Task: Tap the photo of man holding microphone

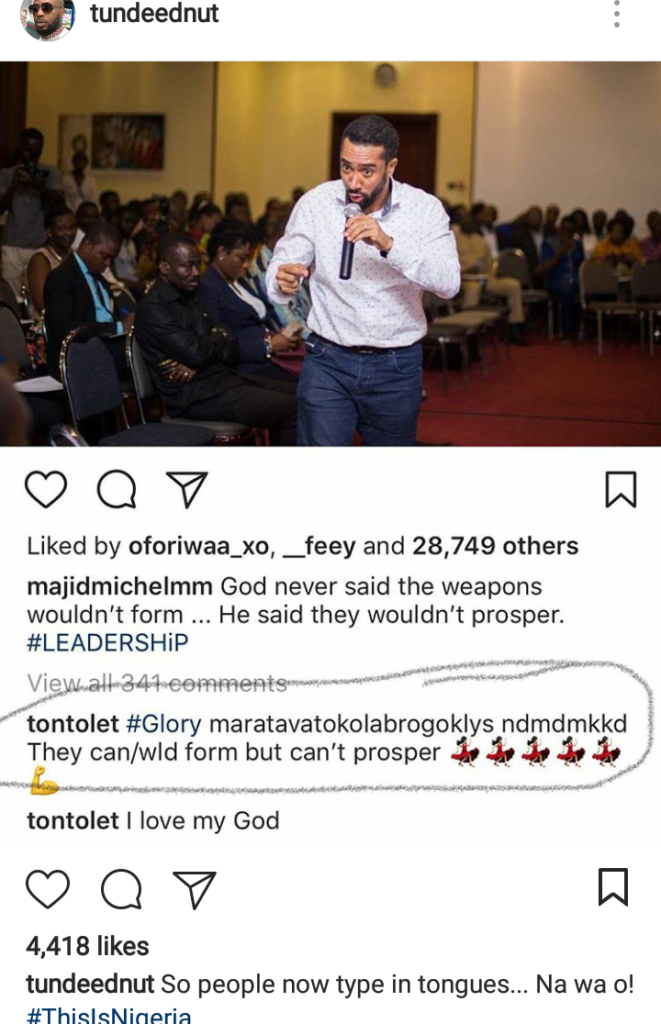Action: pyautogui.click(x=330, y=254)
